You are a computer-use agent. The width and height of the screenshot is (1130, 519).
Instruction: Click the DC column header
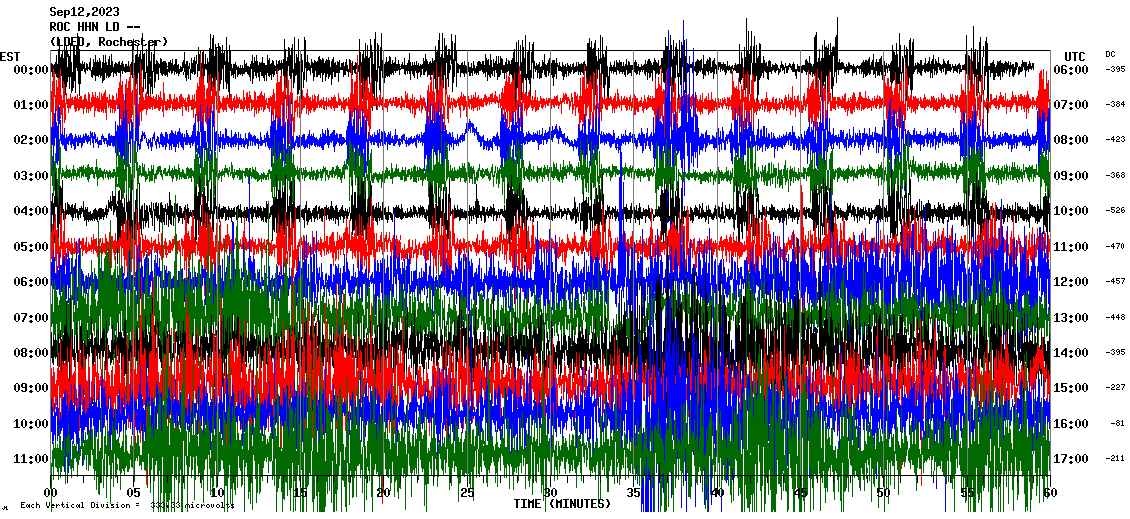pyautogui.click(x=1110, y=54)
